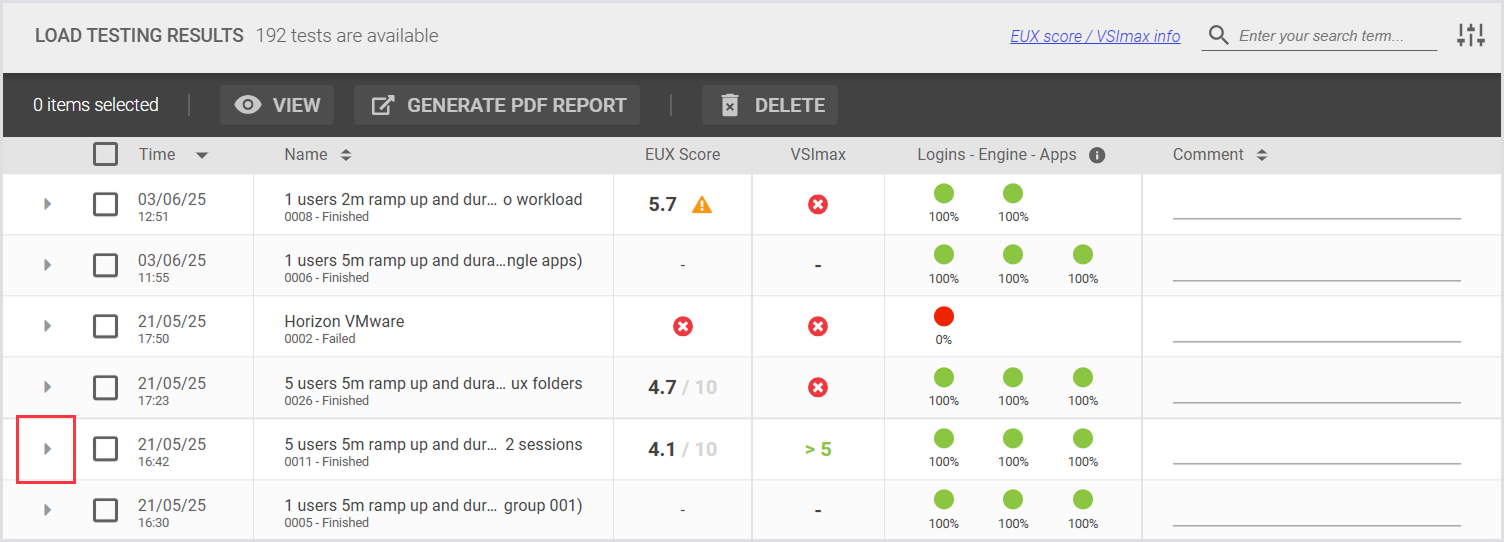1504x542 pixels.
Task: Click the red failed EUX icon for Horizon VMware
Action: pyautogui.click(x=683, y=327)
